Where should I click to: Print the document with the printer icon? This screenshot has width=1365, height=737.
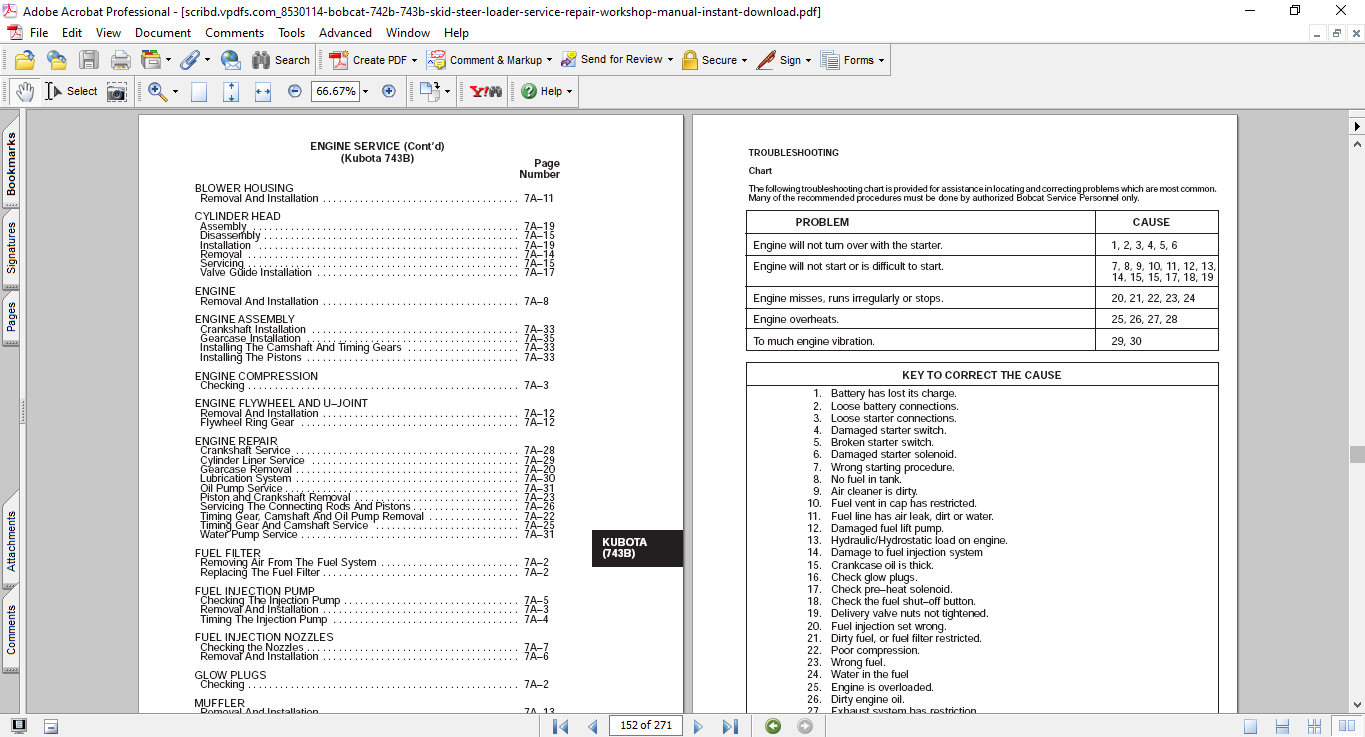(x=121, y=60)
